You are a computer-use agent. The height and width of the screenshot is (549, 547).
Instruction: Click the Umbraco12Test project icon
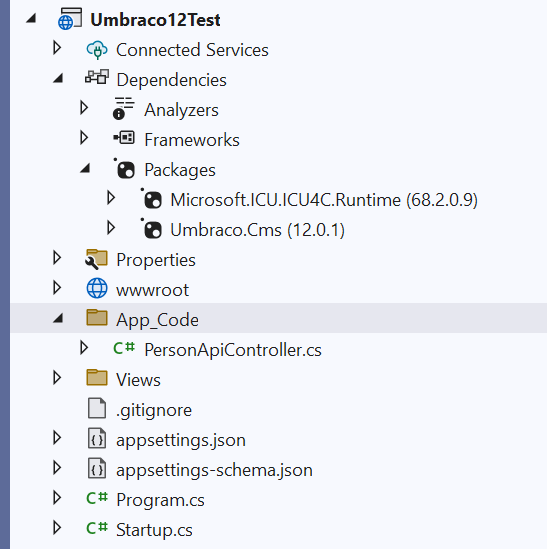[70, 19]
